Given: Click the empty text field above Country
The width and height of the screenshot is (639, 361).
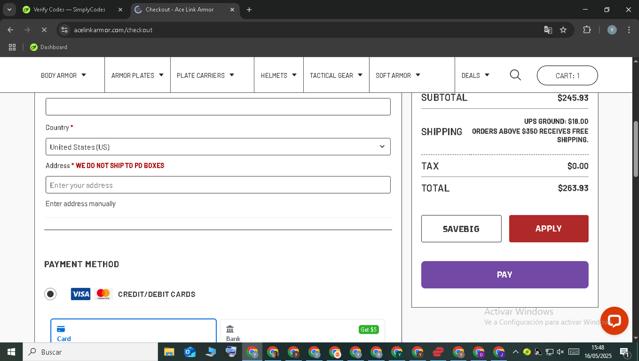Looking at the screenshot, I should (x=218, y=107).
